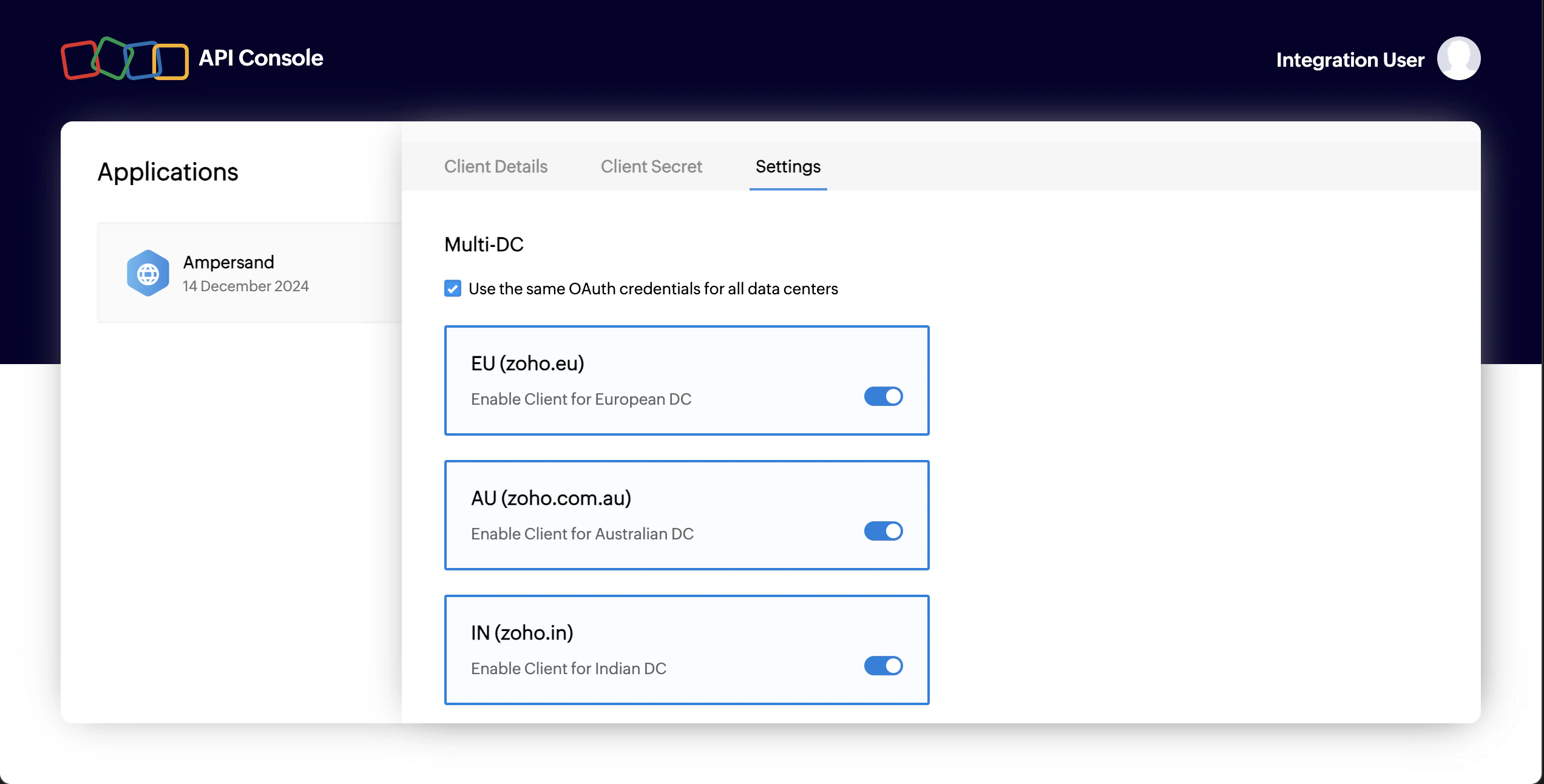Switch to the Client Details tab
Screen dimensions: 1544x784
495,166
